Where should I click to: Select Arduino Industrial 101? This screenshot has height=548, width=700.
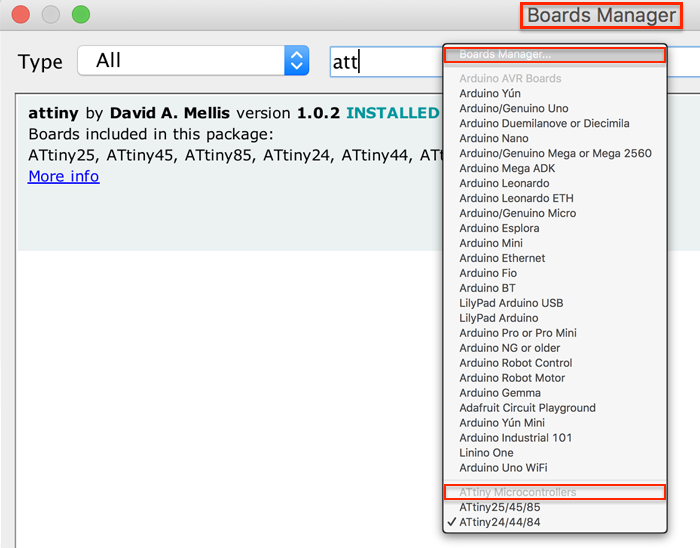coord(555,438)
